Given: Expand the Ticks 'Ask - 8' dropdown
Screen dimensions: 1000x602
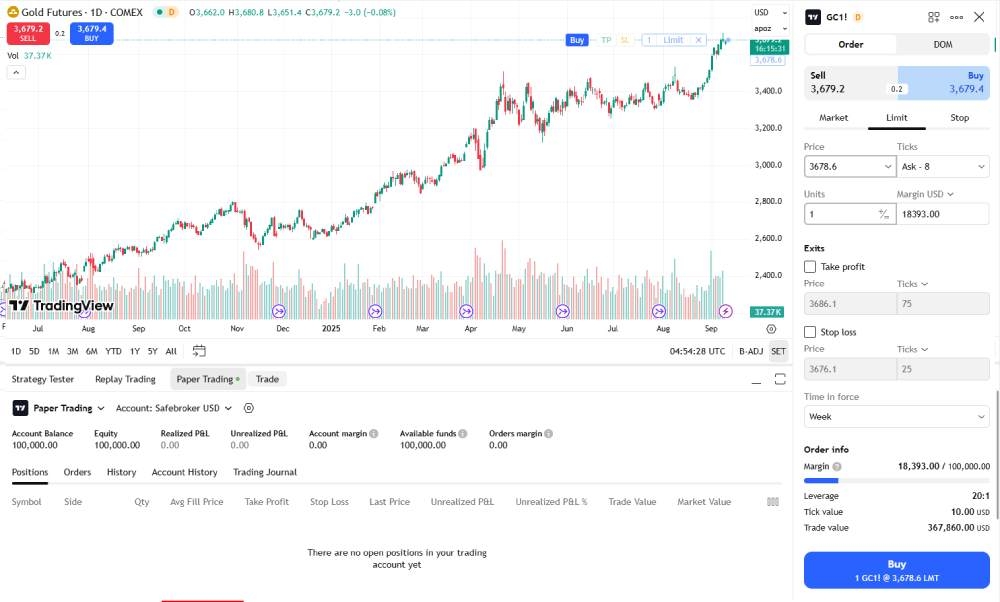Looking at the screenshot, I should click(942, 167).
